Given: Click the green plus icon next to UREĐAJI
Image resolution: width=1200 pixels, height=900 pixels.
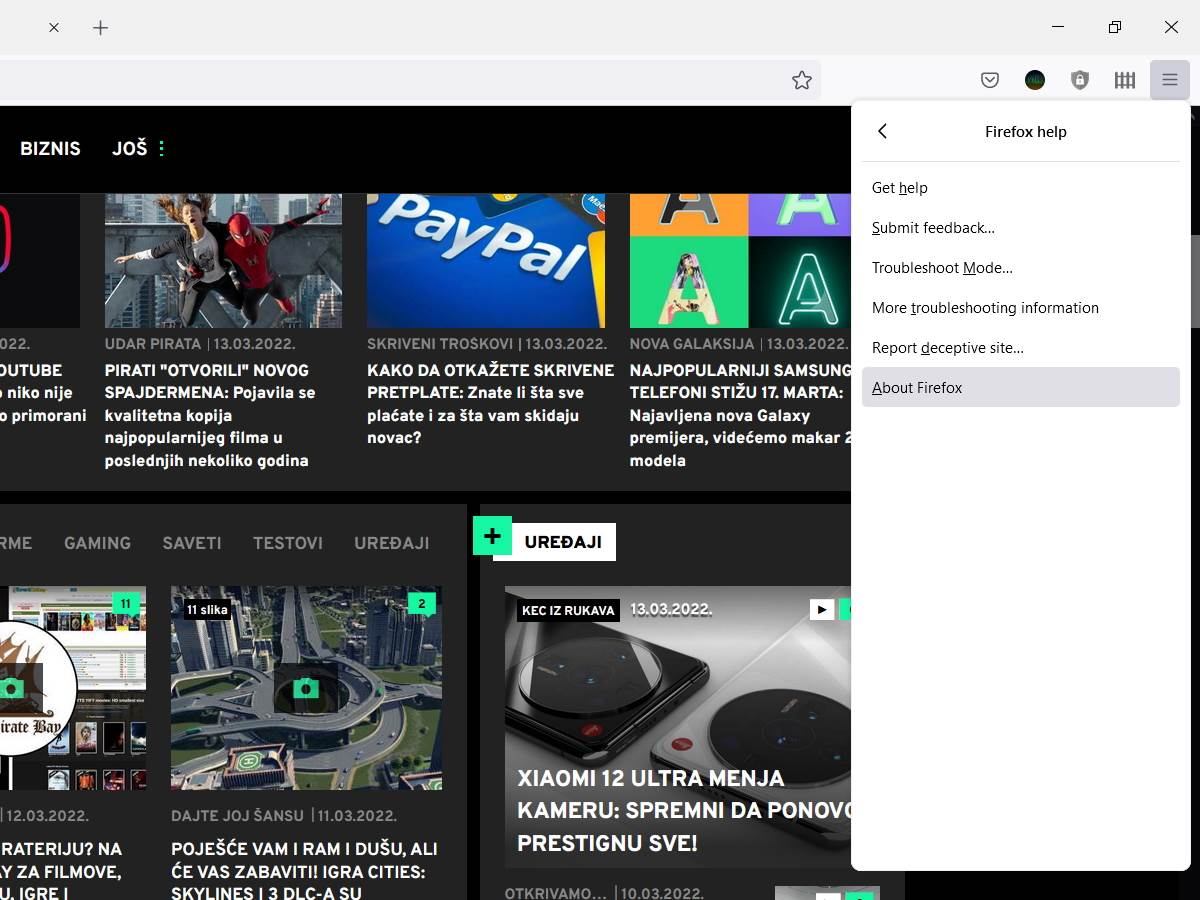Looking at the screenshot, I should [492, 535].
